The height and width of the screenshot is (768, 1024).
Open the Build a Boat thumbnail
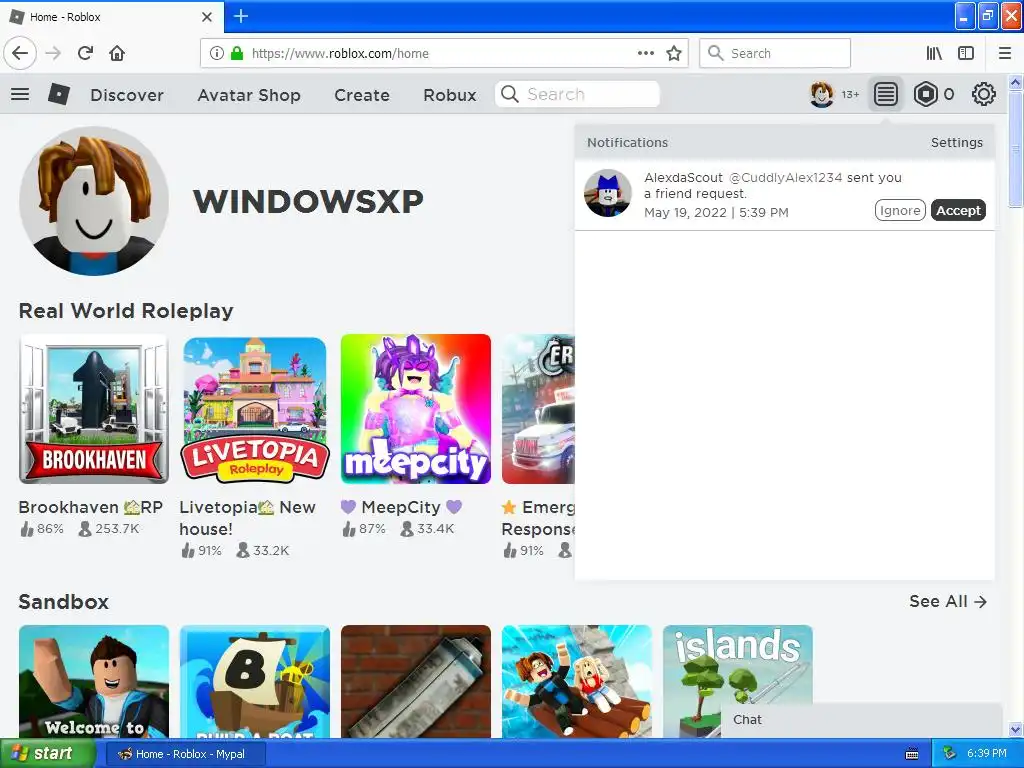[x=255, y=681]
